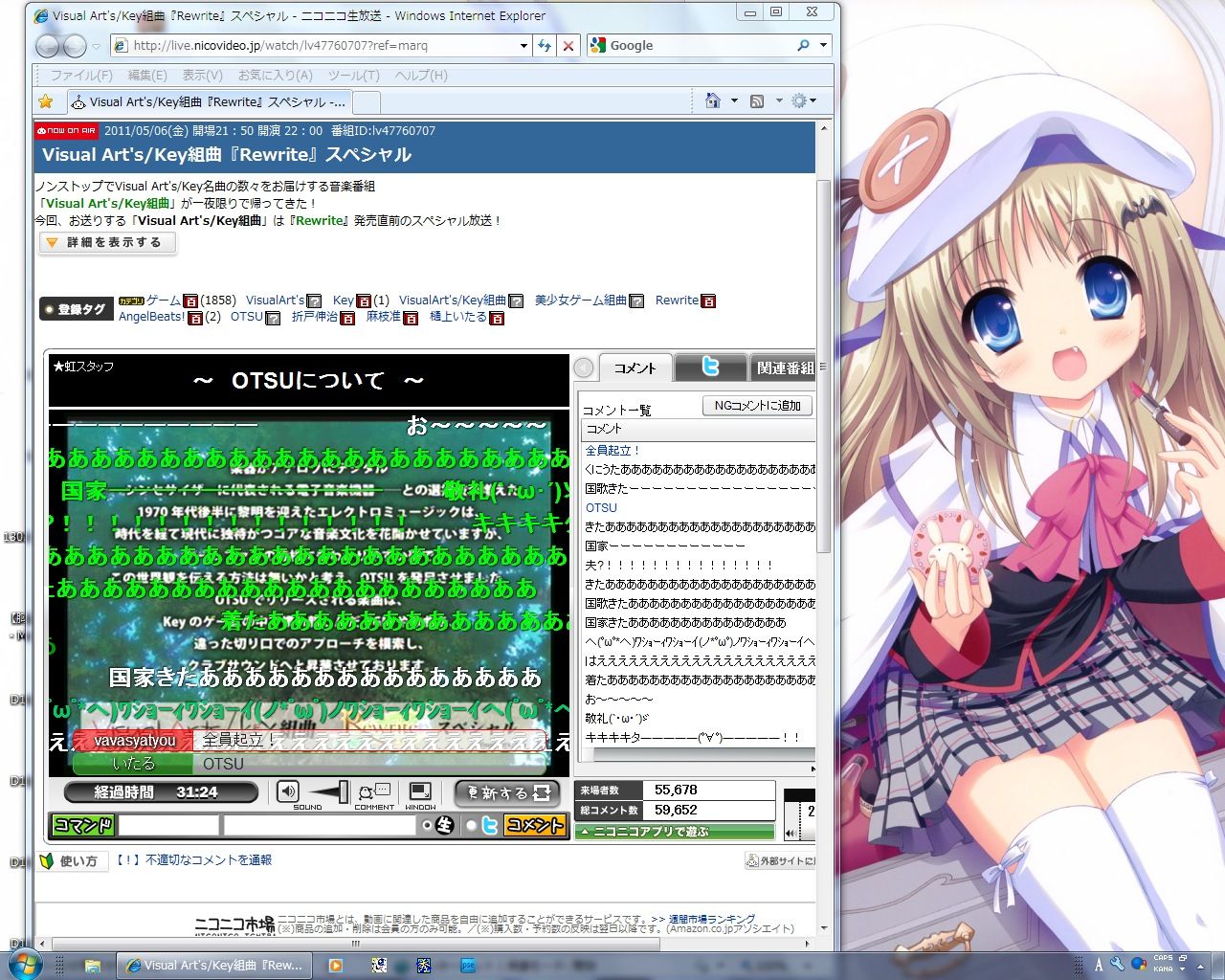
Task: Open a new blank browser tab
Action: pos(367,101)
